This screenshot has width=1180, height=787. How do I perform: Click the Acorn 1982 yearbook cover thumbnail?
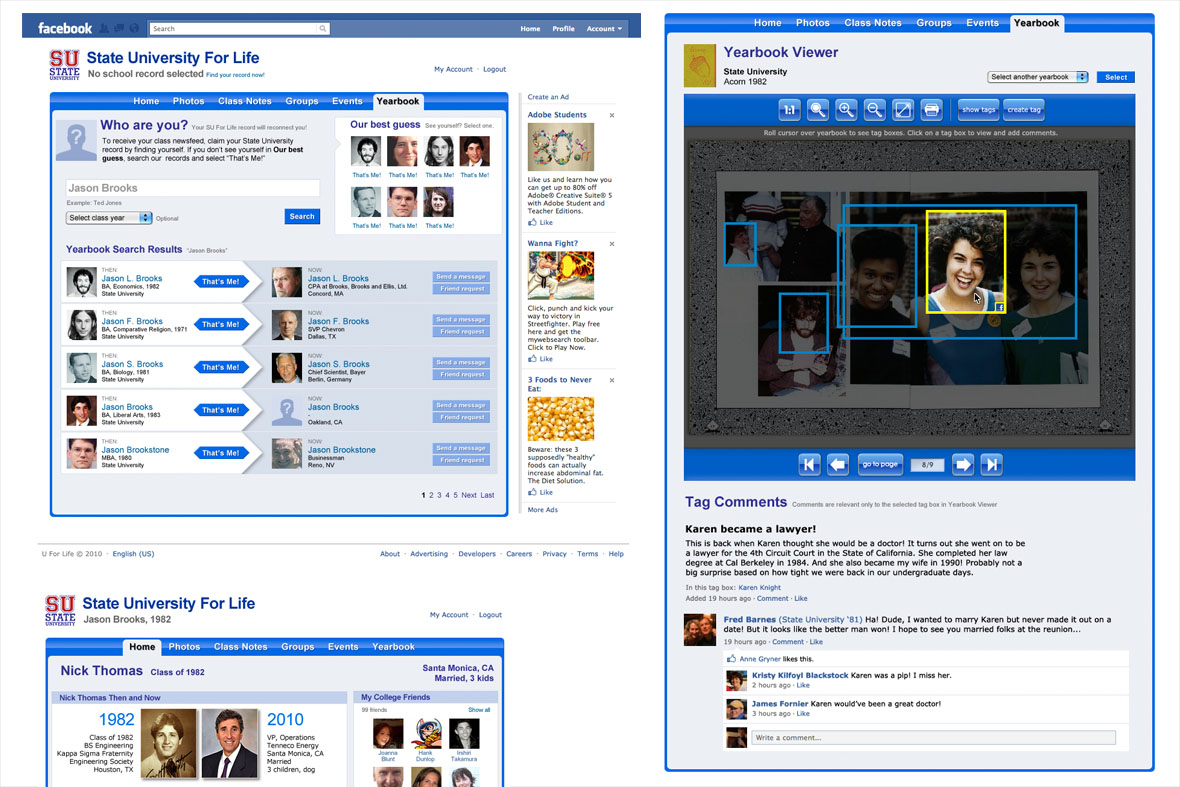pos(700,65)
